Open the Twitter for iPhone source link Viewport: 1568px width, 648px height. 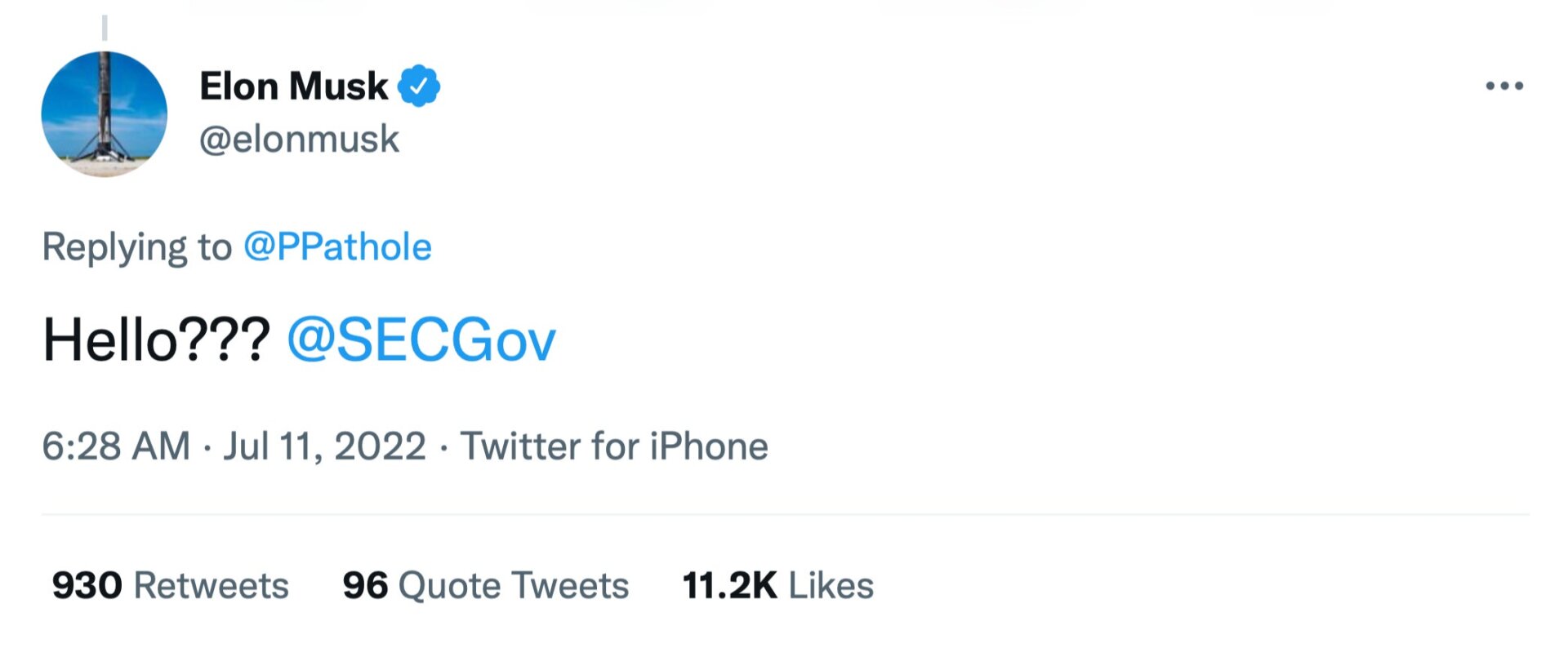(x=614, y=445)
